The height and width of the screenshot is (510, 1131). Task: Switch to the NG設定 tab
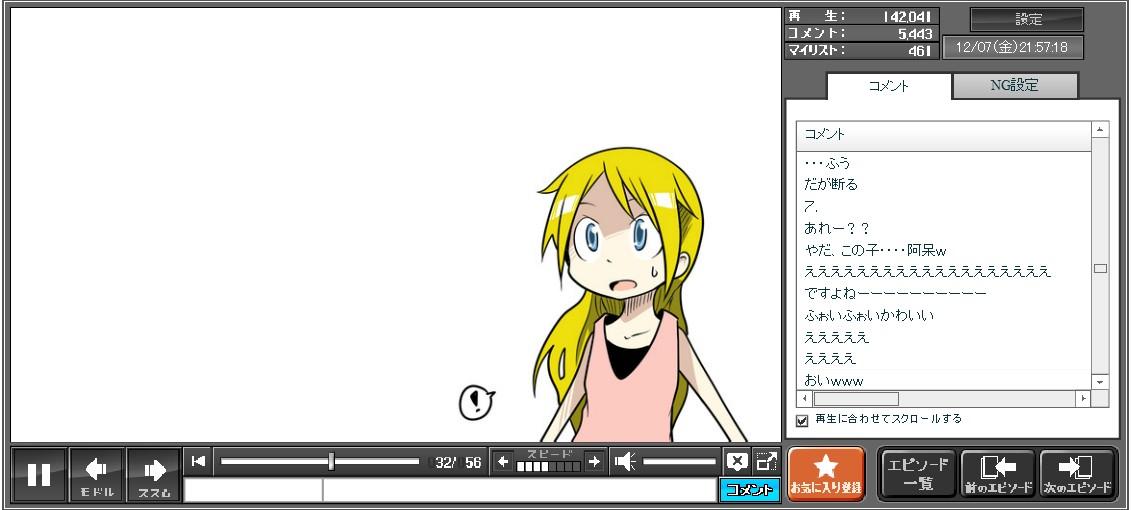coord(1014,86)
